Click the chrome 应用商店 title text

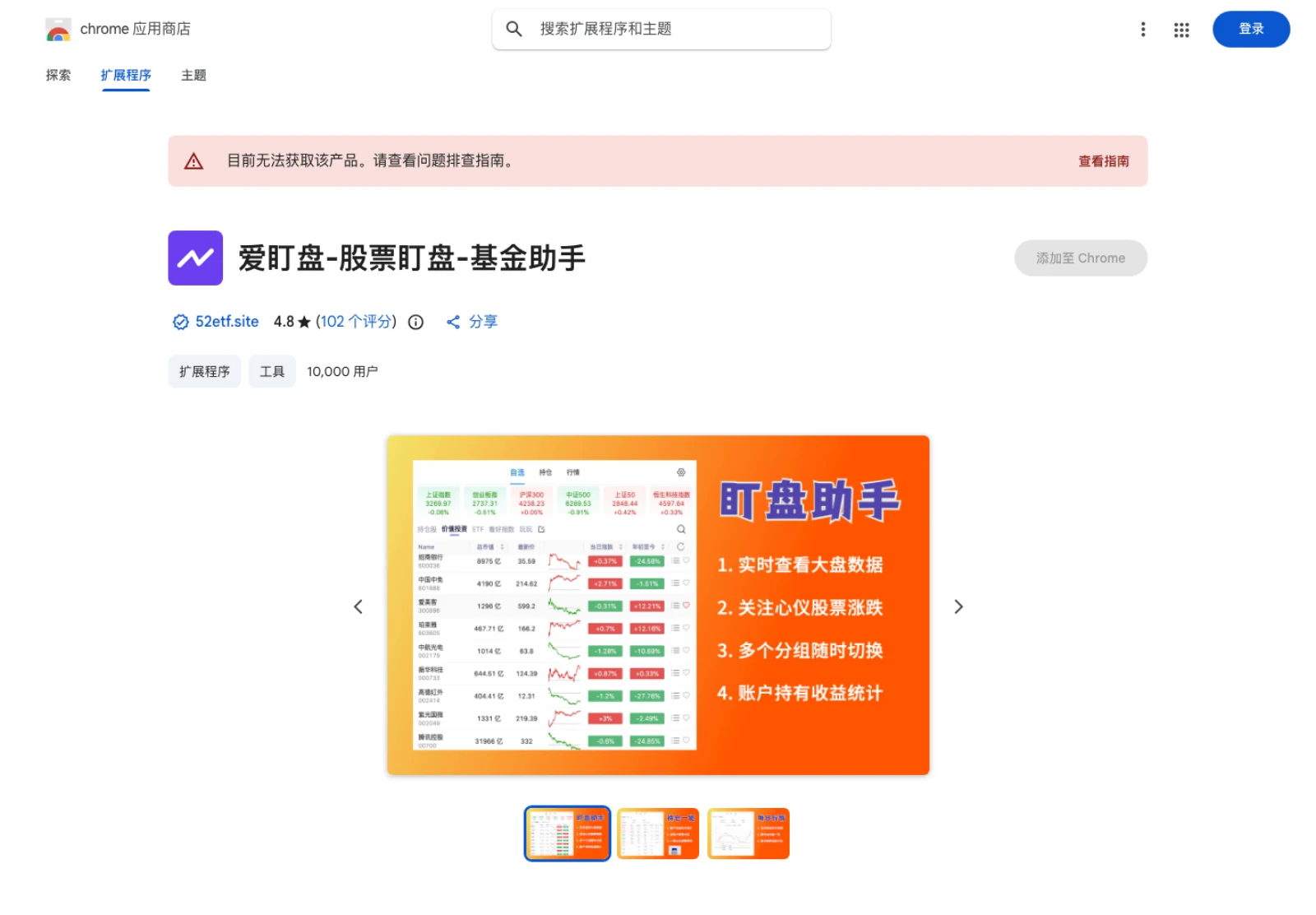click(136, 29)
